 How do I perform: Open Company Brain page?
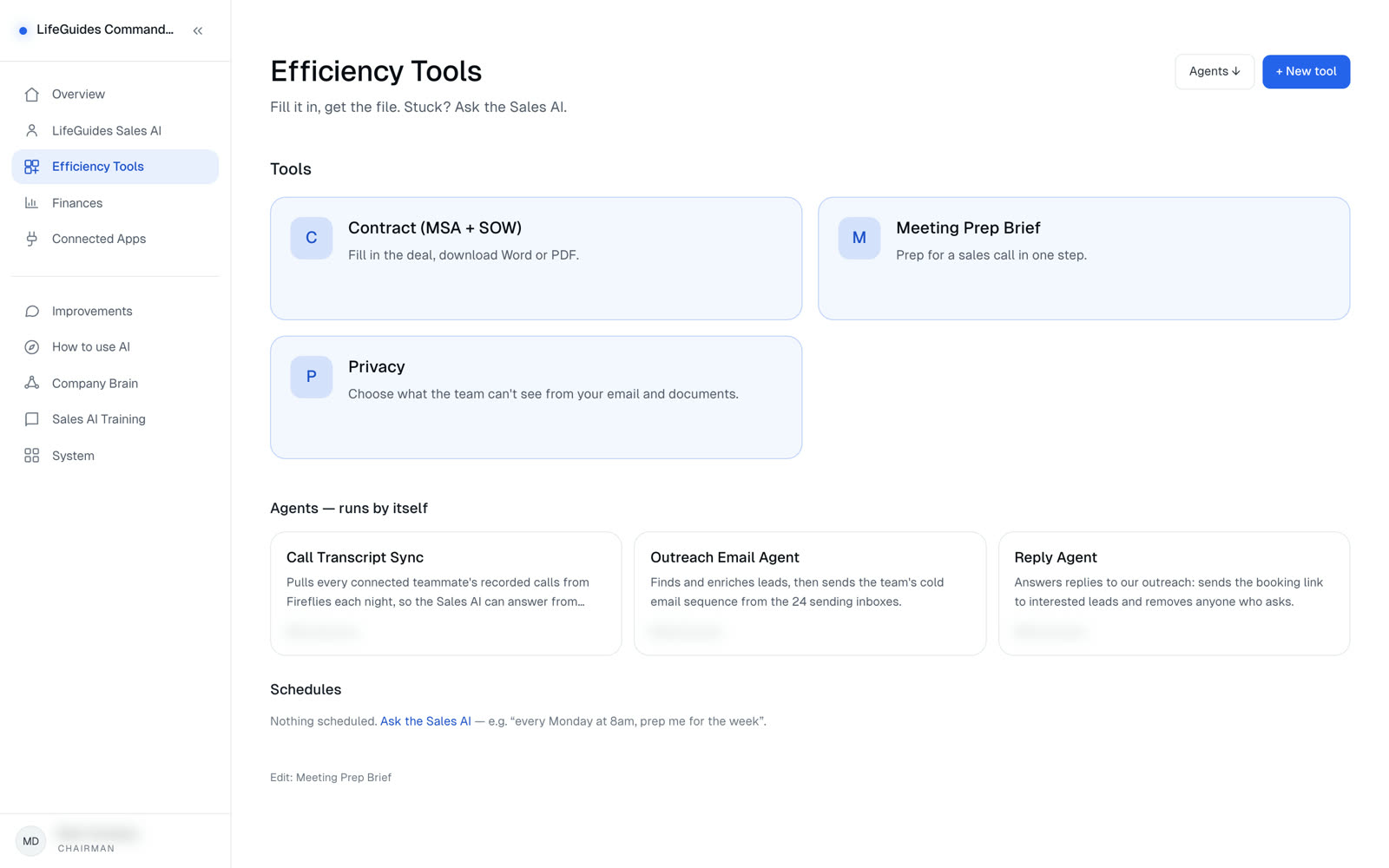click(115, 383)
